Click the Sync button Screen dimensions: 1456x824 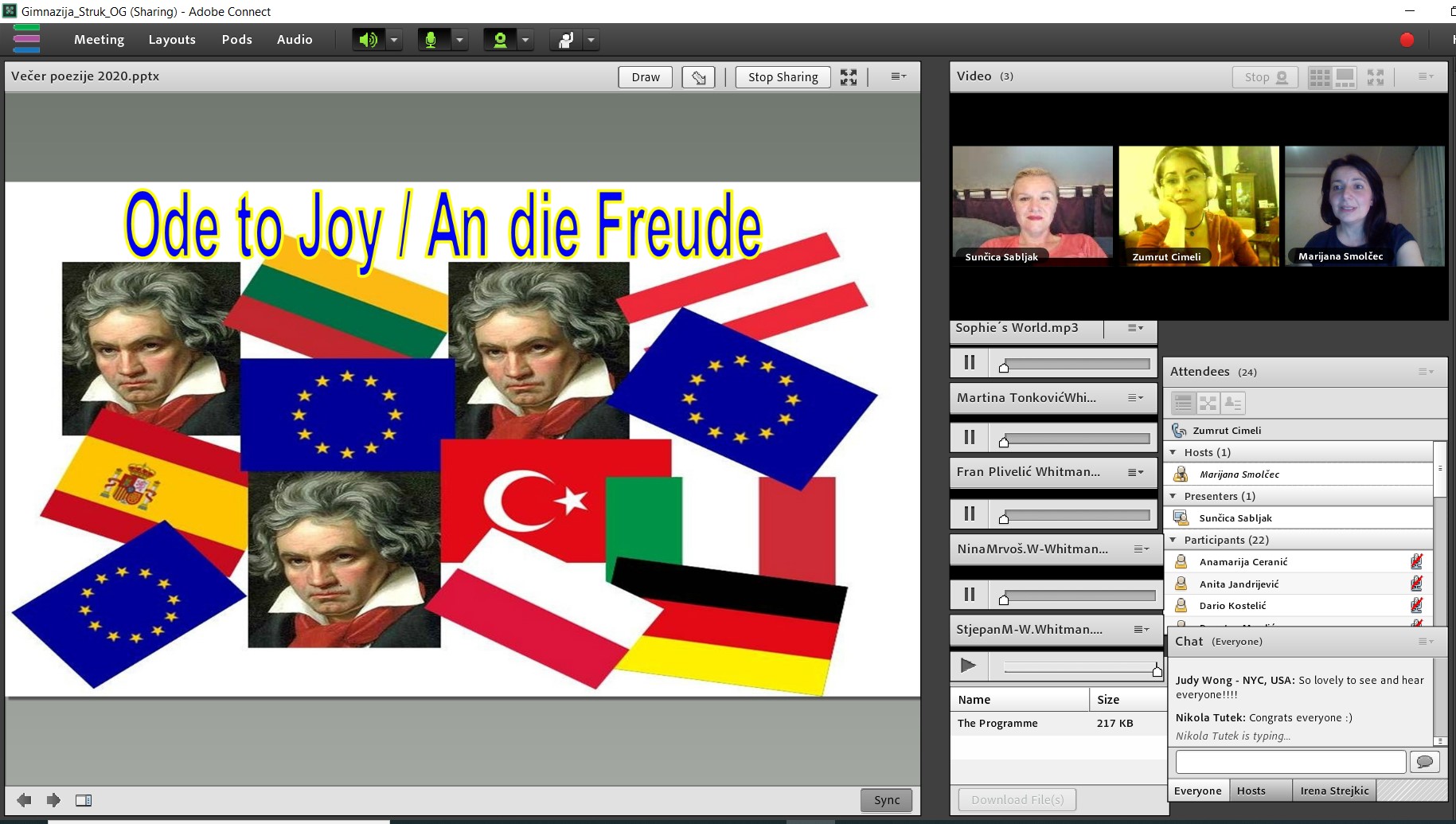886,800
